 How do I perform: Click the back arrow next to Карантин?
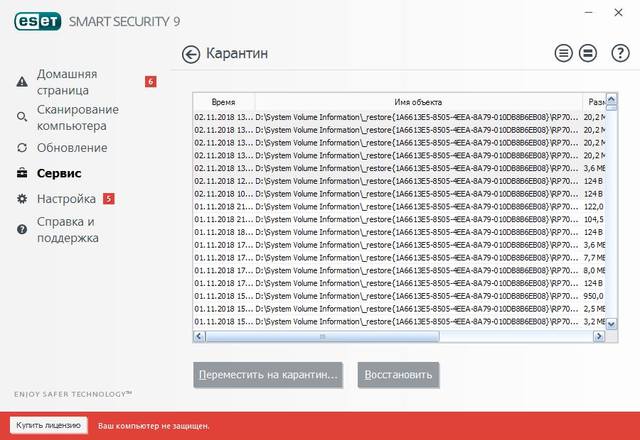(191, 53)
